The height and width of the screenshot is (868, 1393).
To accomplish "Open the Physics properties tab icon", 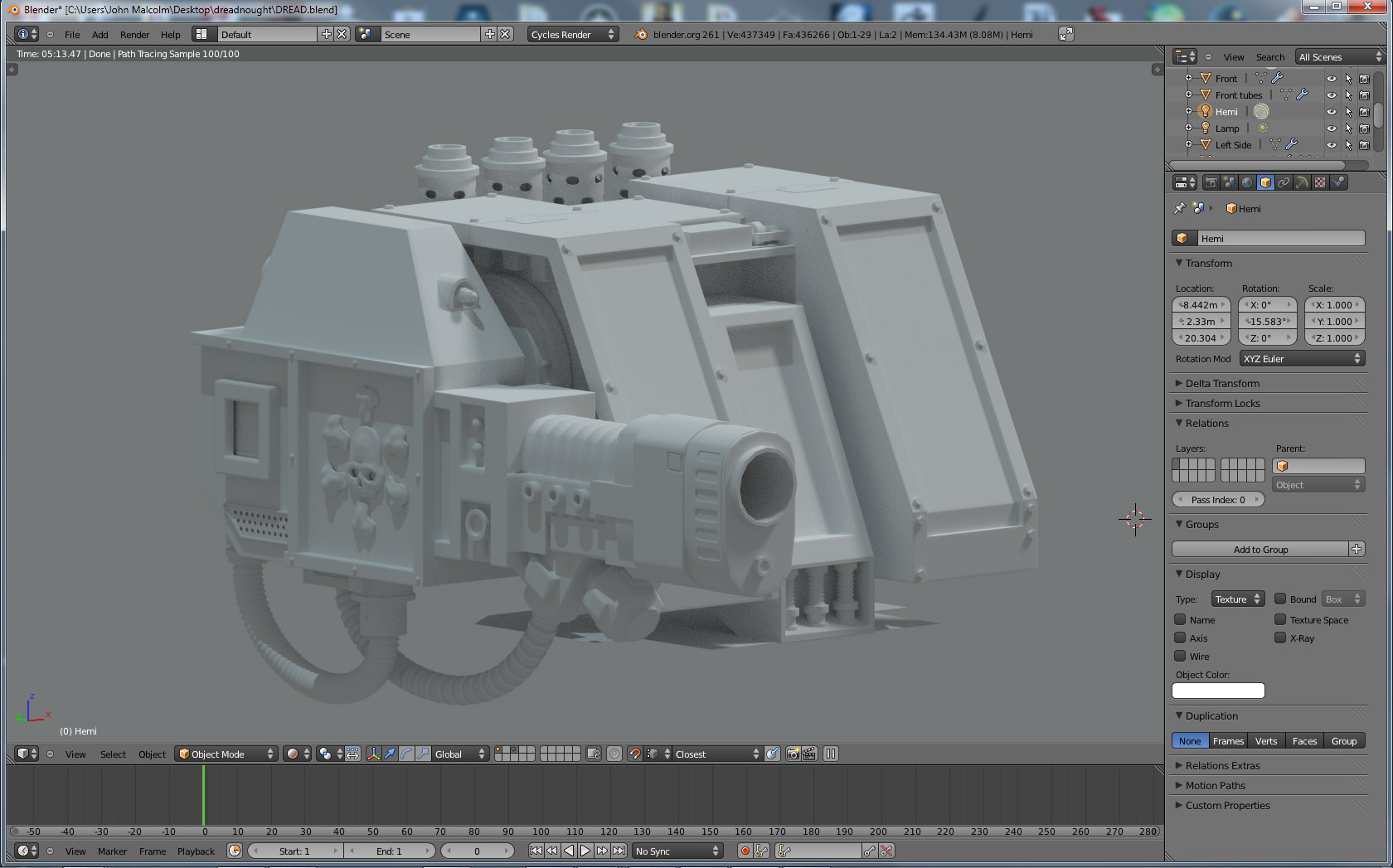I will coord(1338,182).
